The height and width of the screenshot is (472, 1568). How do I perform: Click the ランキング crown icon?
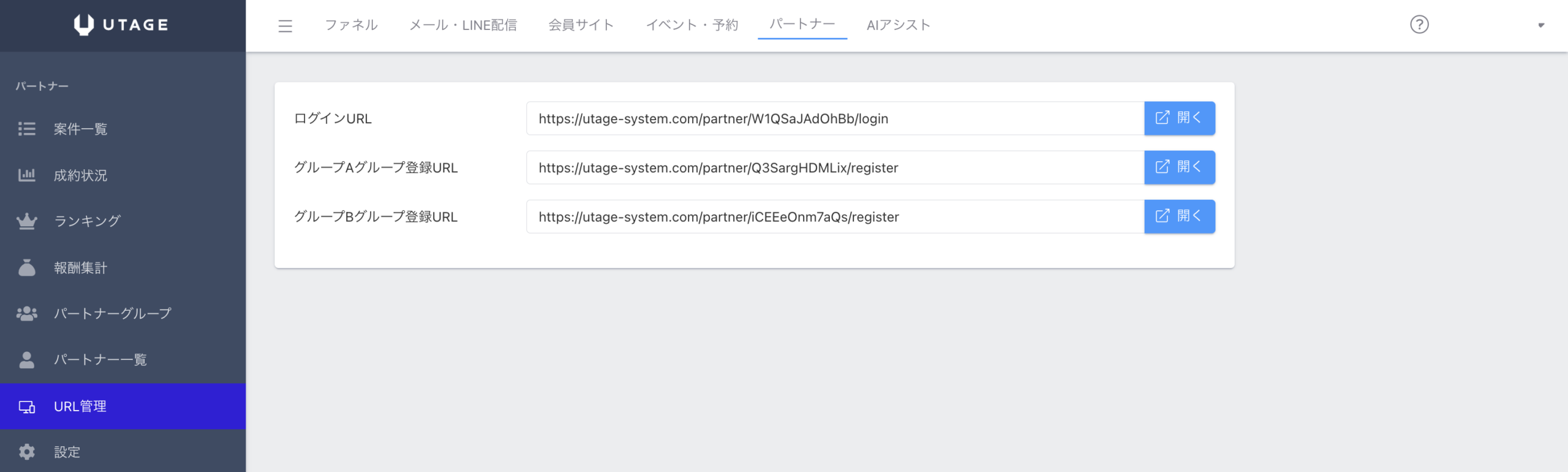click(x=26, y=221)
